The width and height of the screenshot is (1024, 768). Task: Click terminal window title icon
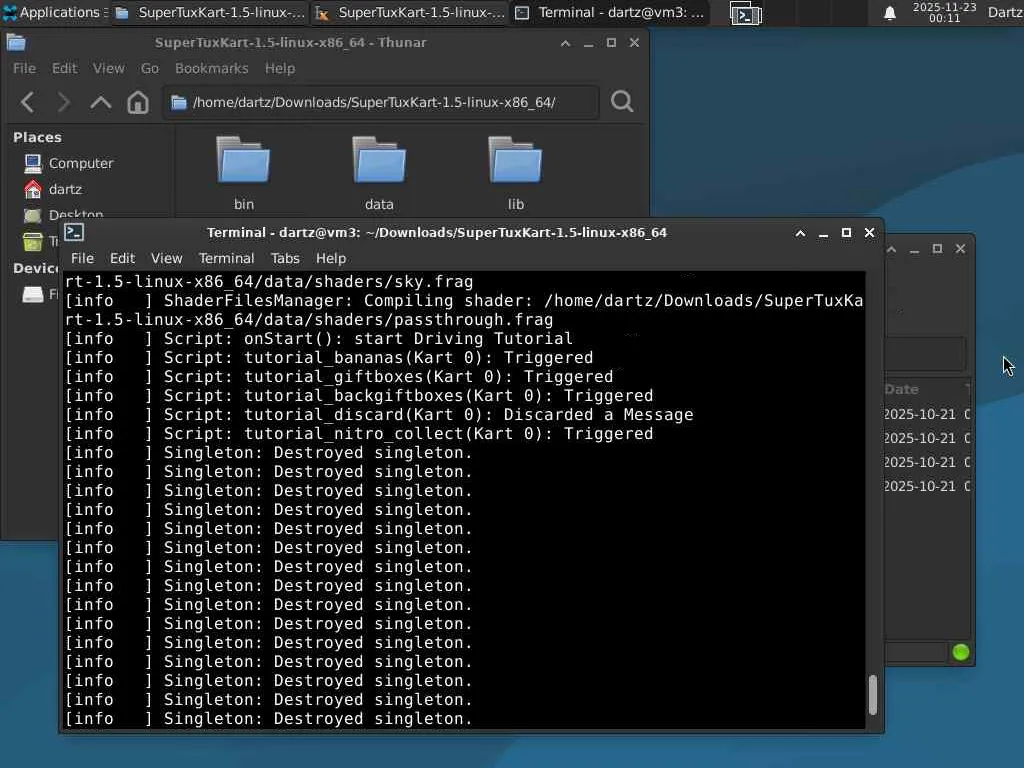coord(74,232)
